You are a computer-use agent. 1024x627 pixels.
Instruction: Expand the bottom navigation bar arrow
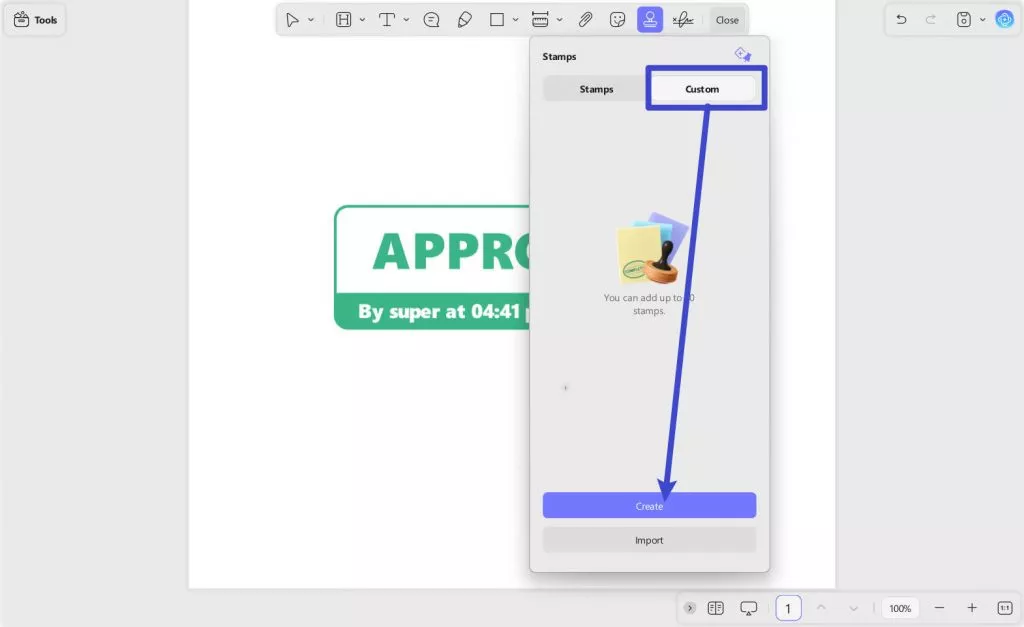point(690,608)
